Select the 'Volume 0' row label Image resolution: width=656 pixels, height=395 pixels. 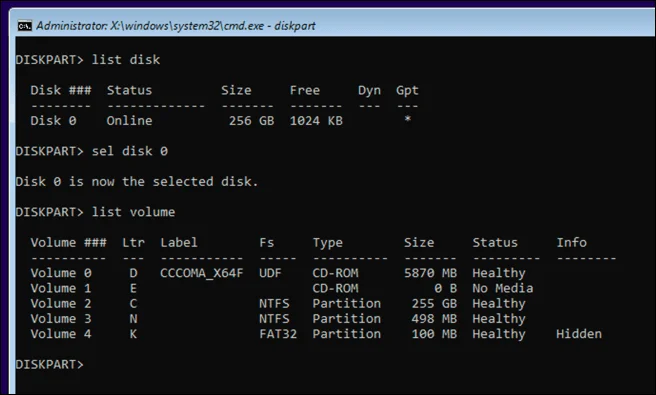click(x=61, y=273)
